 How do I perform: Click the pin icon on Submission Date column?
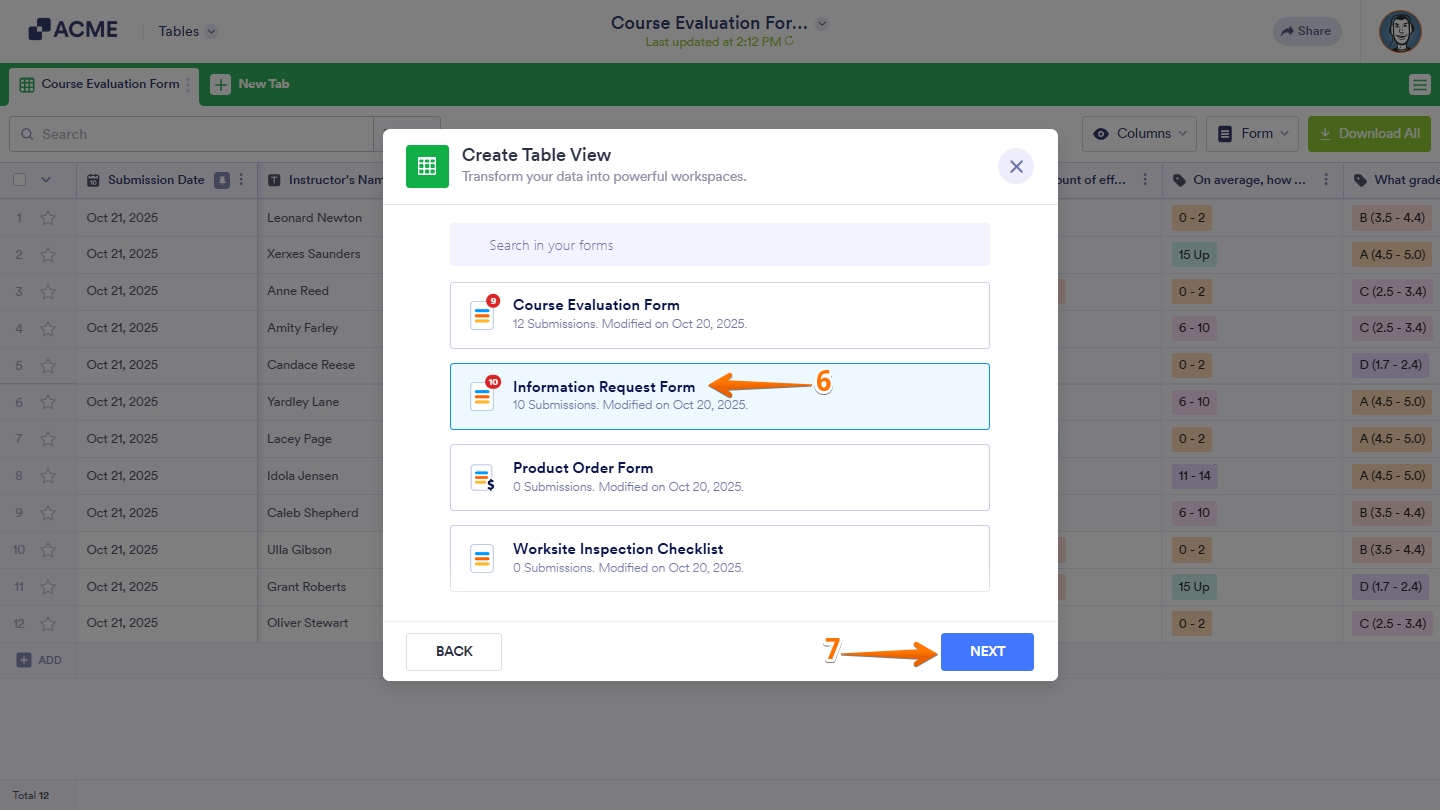pos(222,180)
